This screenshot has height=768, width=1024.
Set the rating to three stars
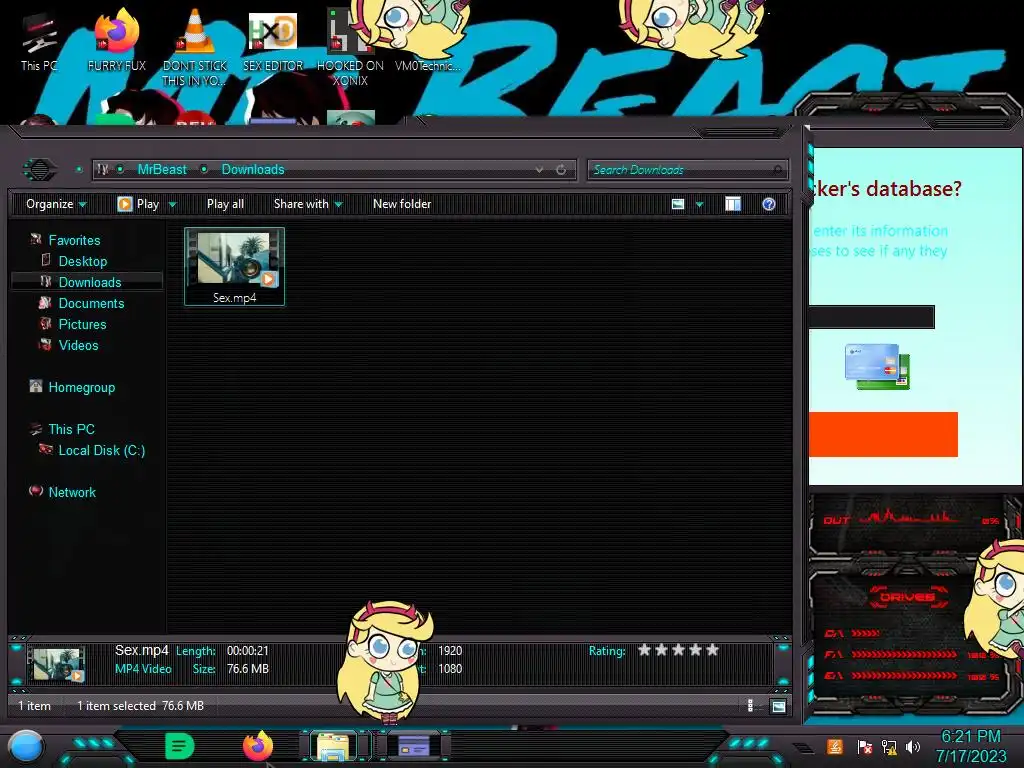(x=679, y=650)
